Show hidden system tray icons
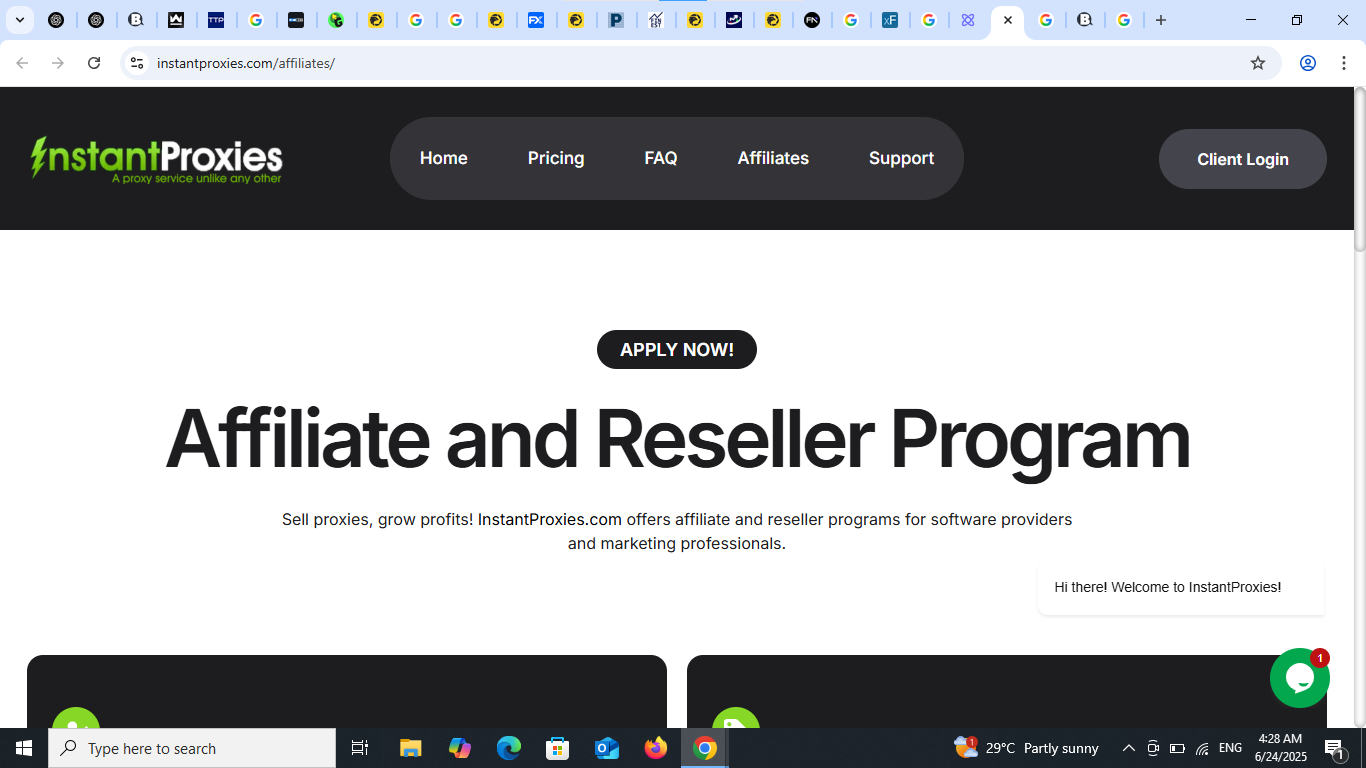Screen dimensions: 1366x768 (x=1129, y=748)
